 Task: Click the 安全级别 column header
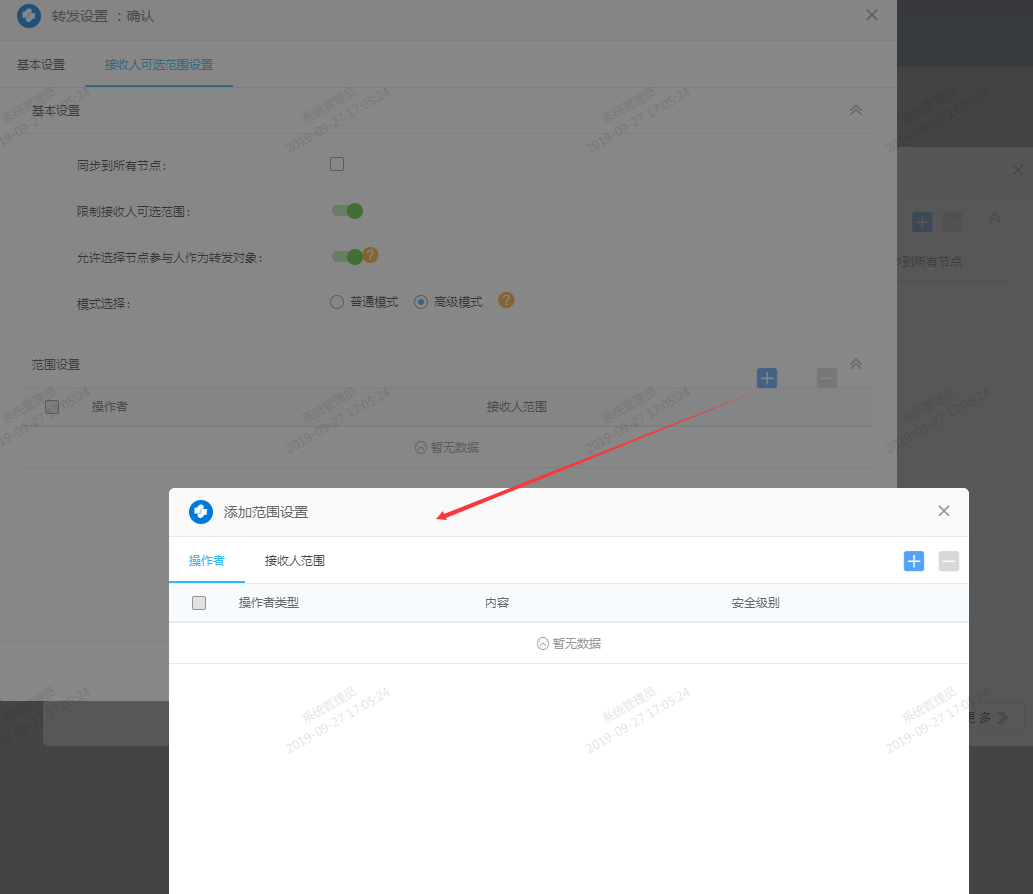click(755, 603)
